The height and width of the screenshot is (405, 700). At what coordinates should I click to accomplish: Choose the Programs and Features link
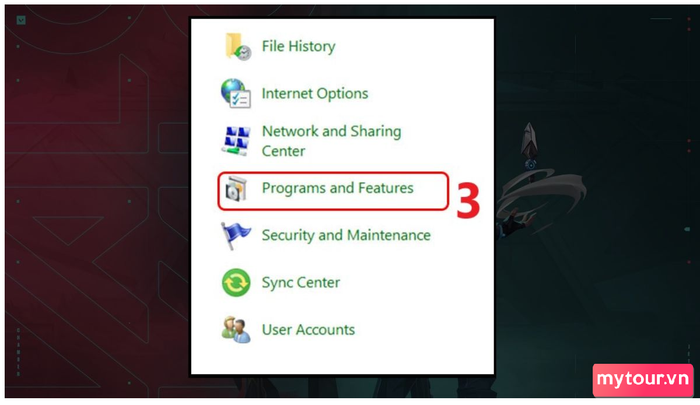coord(338,188)
